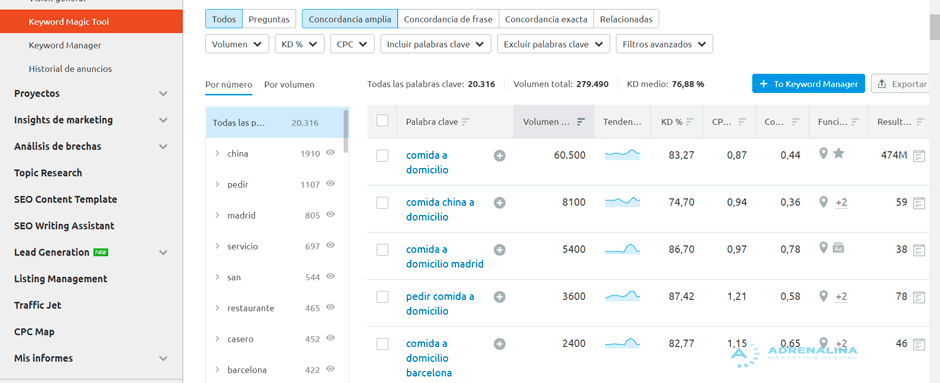Add 'comida a domicilio' with its plus icon

pyautogui.click(x=499, y=156)
